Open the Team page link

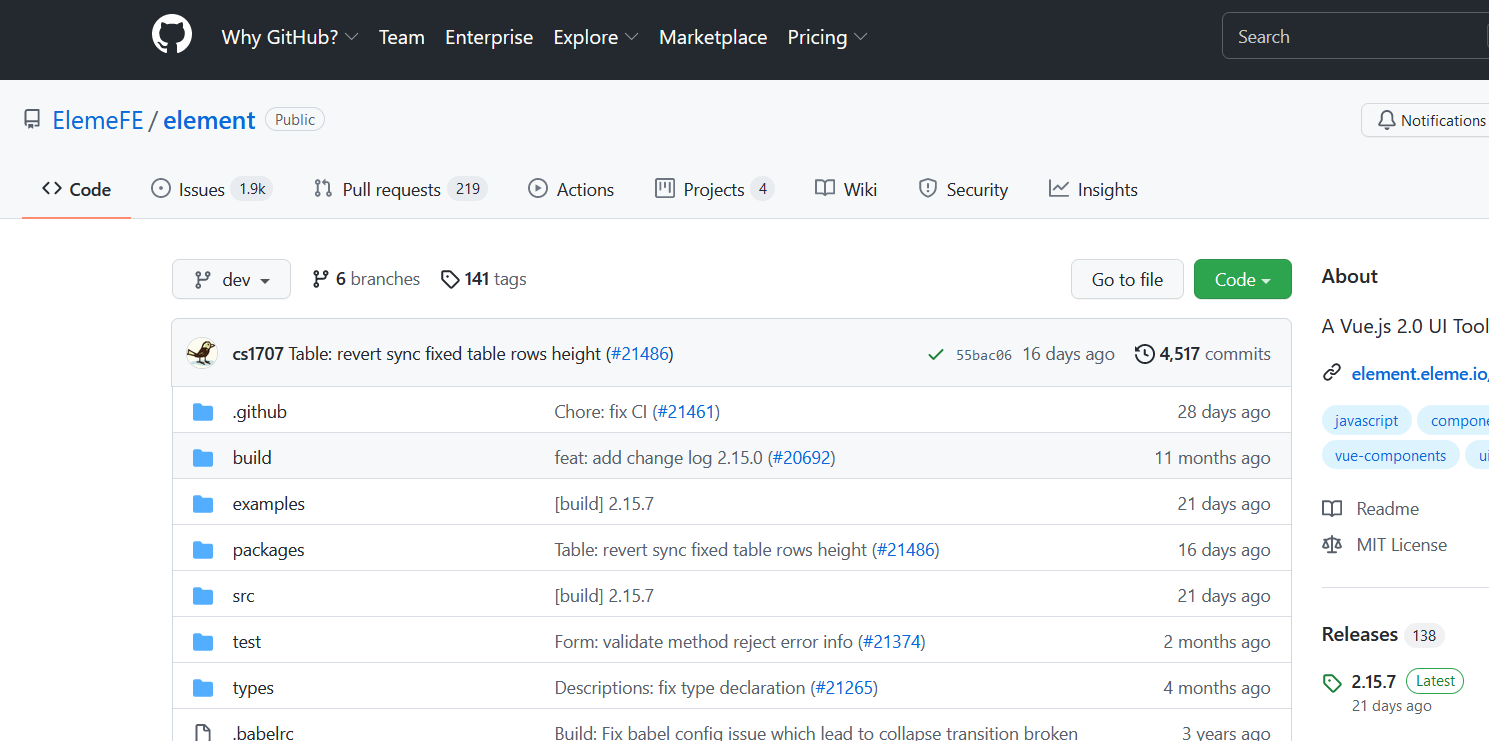point(402,37)
